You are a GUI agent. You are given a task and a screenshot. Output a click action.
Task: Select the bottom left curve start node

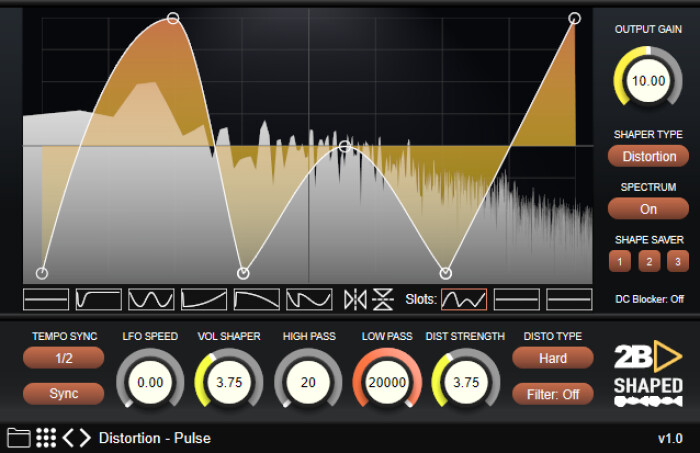(42, 273)
